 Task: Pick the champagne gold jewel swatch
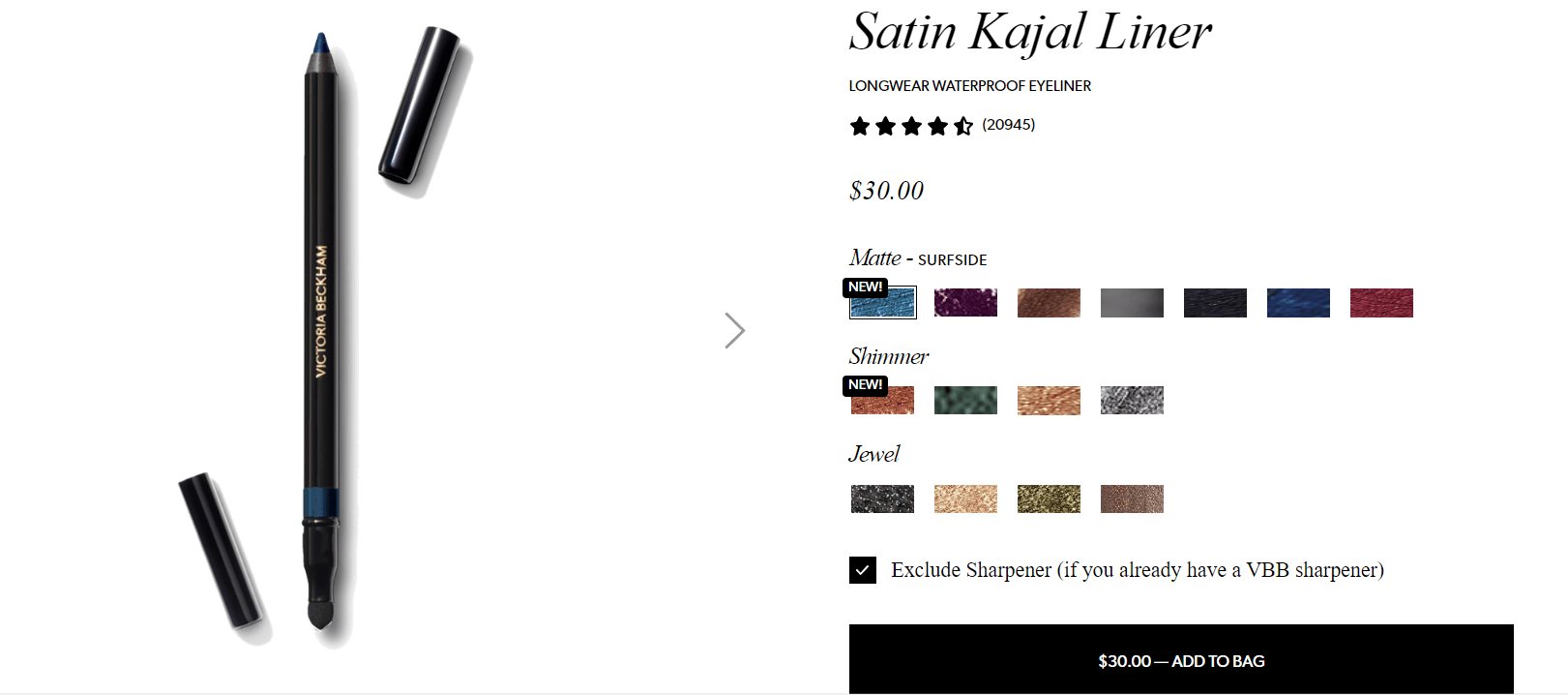point(965,499)
